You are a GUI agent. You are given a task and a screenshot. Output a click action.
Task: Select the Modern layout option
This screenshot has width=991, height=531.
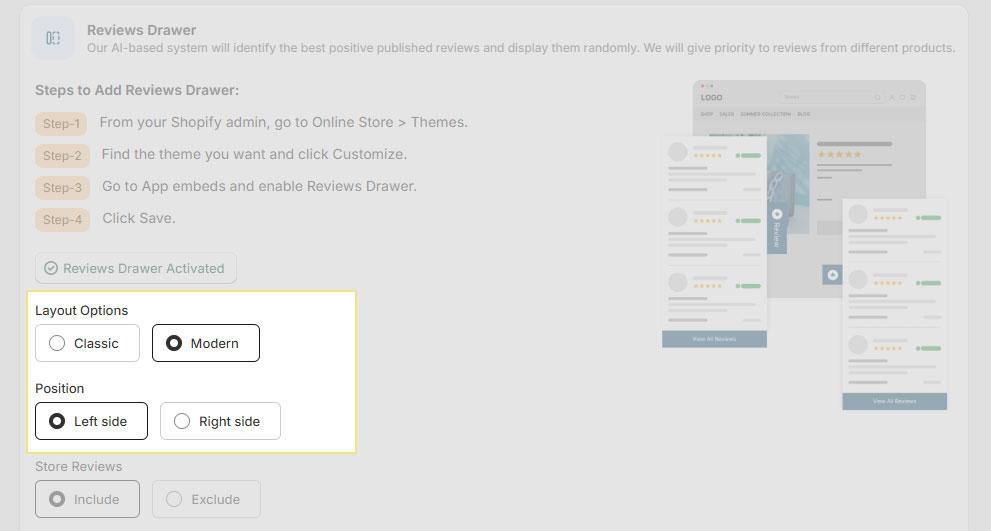[206, 343]
